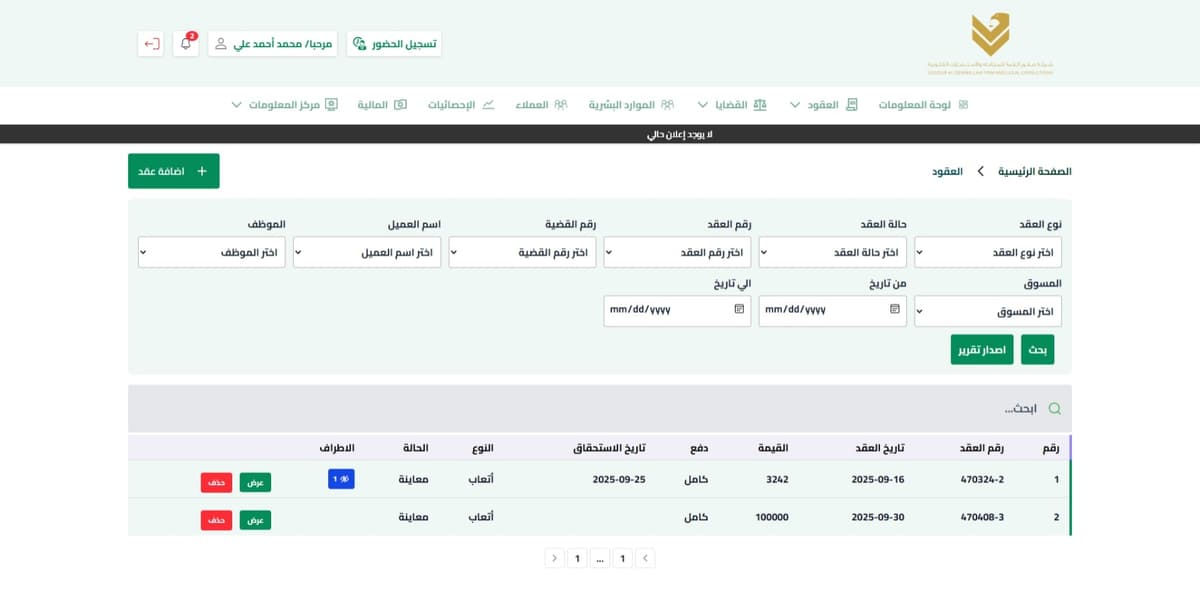Image resolution: width=1200 pixels, height=591 pixels.
Task: Click the next page arrow in pagination
Action: [x=554, y=558]
